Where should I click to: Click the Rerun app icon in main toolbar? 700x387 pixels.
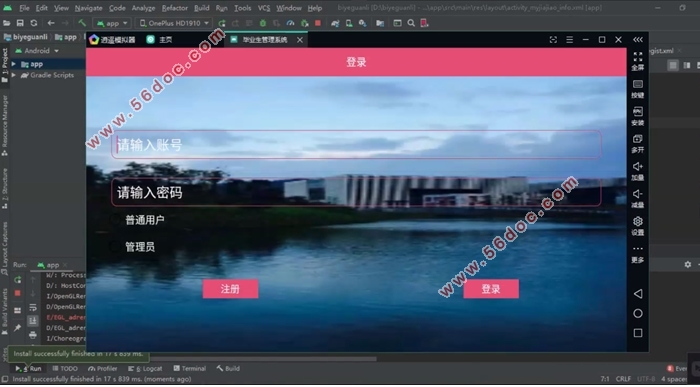(x=222, y=23)
